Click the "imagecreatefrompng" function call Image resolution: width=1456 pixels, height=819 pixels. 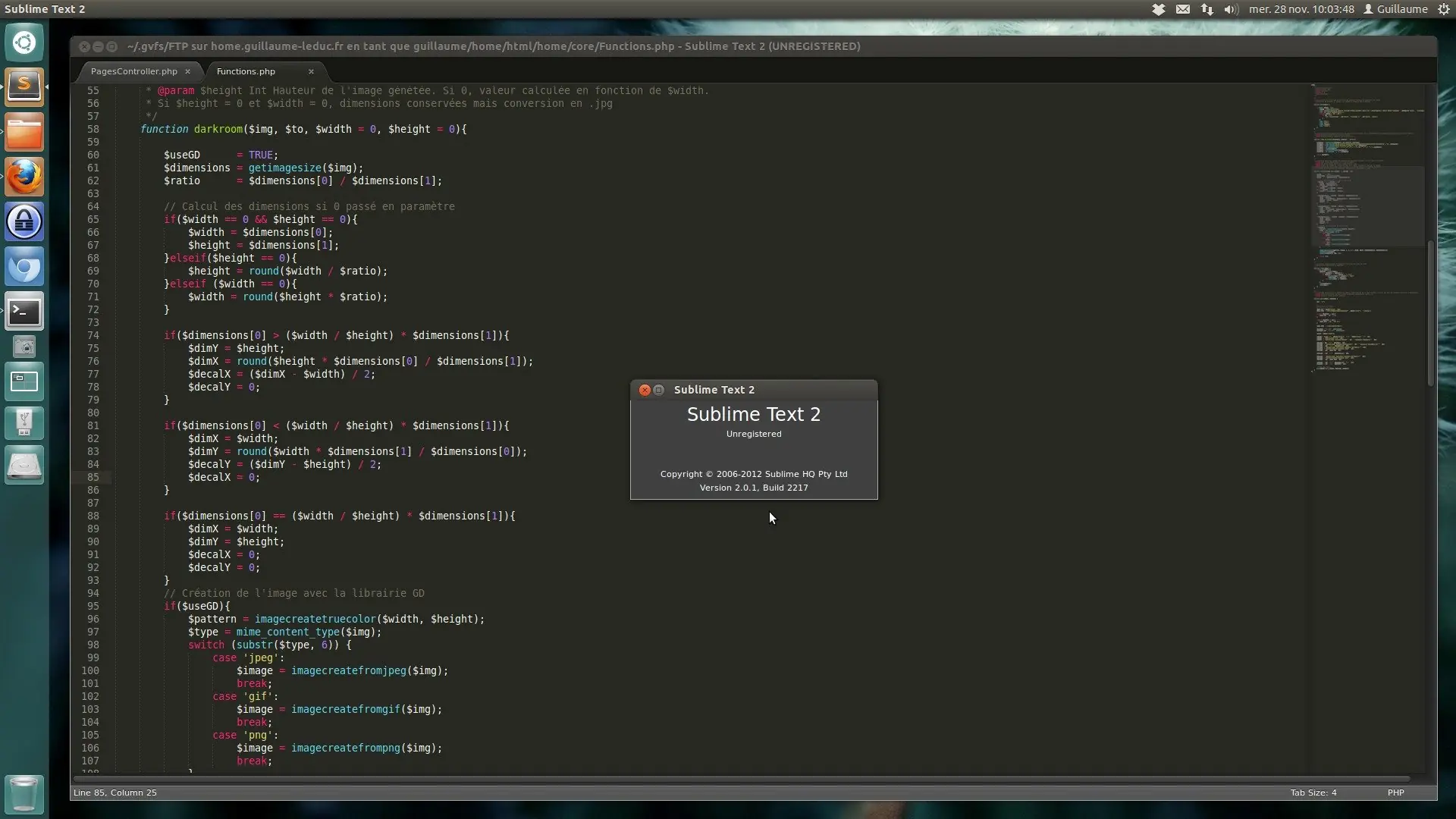pos(346,748)
